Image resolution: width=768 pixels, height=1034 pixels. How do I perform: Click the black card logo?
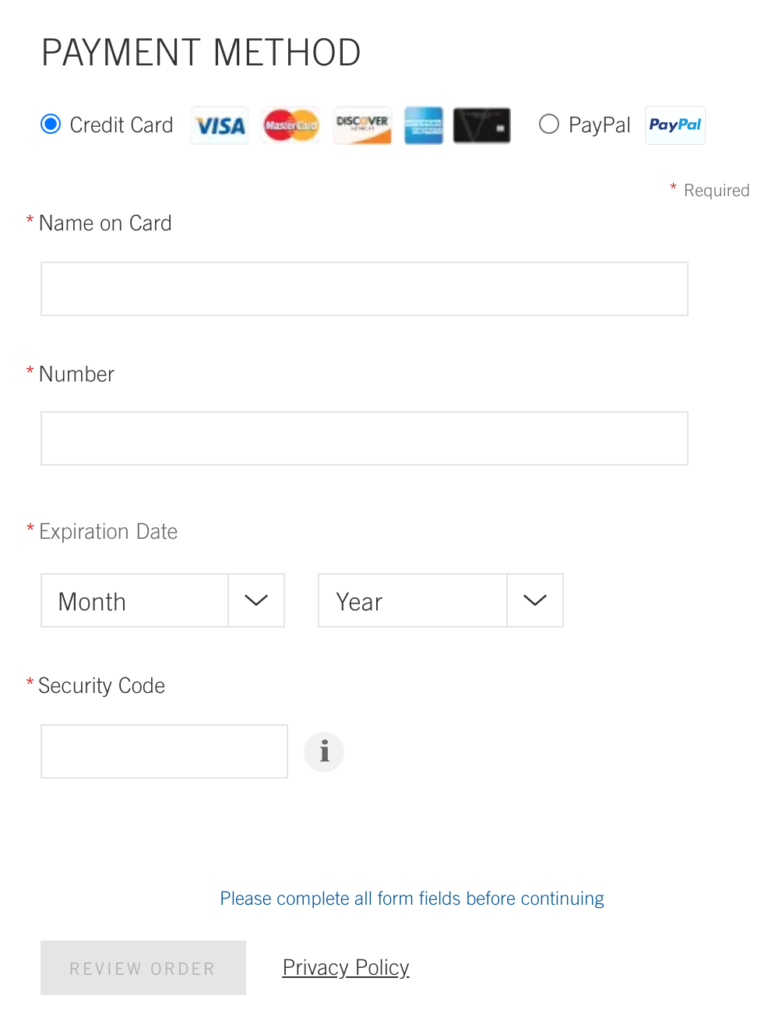coord(482,126)
